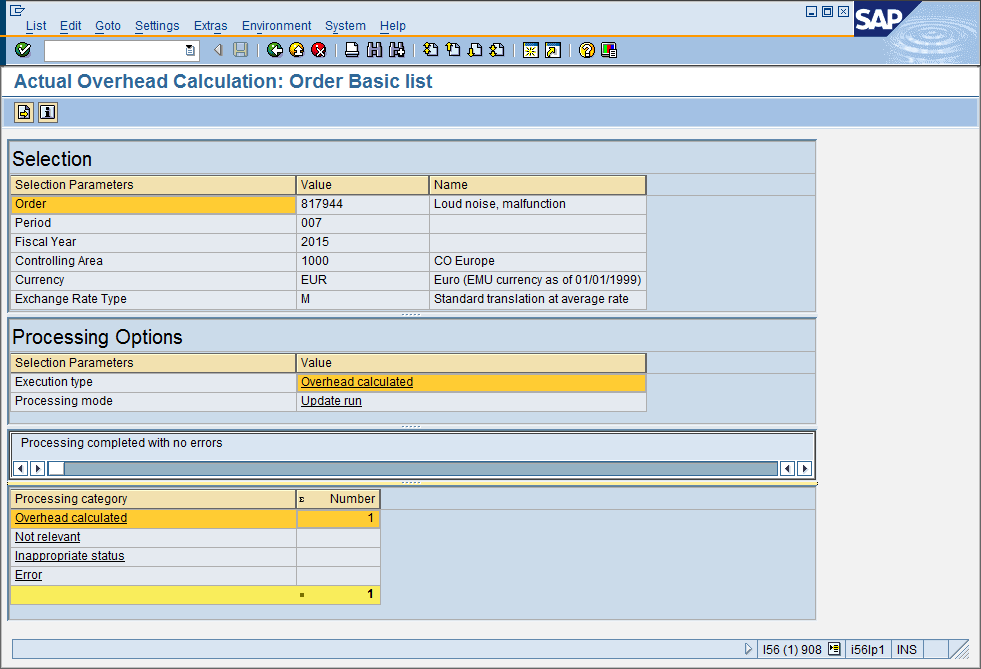This screenshot has height=669, width=981.
Task: Open the Not relevant category link
Action: [x=48, y=537]
